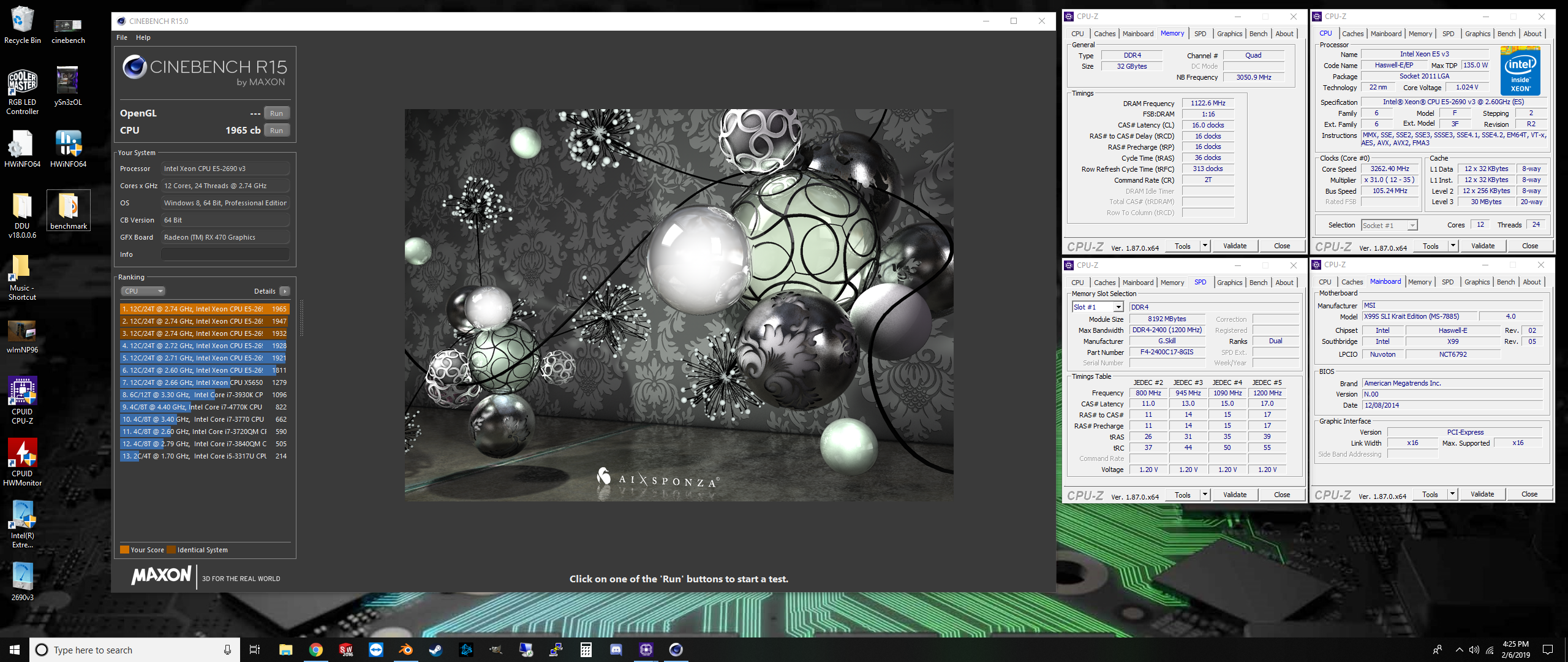Switch to CPU-Z via taskbar icon
This screenshot has width=1568, height=662.
(646, 650)
